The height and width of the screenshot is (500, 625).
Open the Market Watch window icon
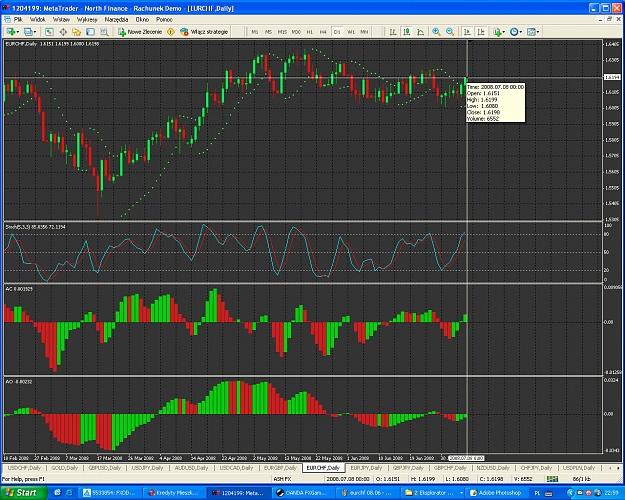[x=49, y=32]
